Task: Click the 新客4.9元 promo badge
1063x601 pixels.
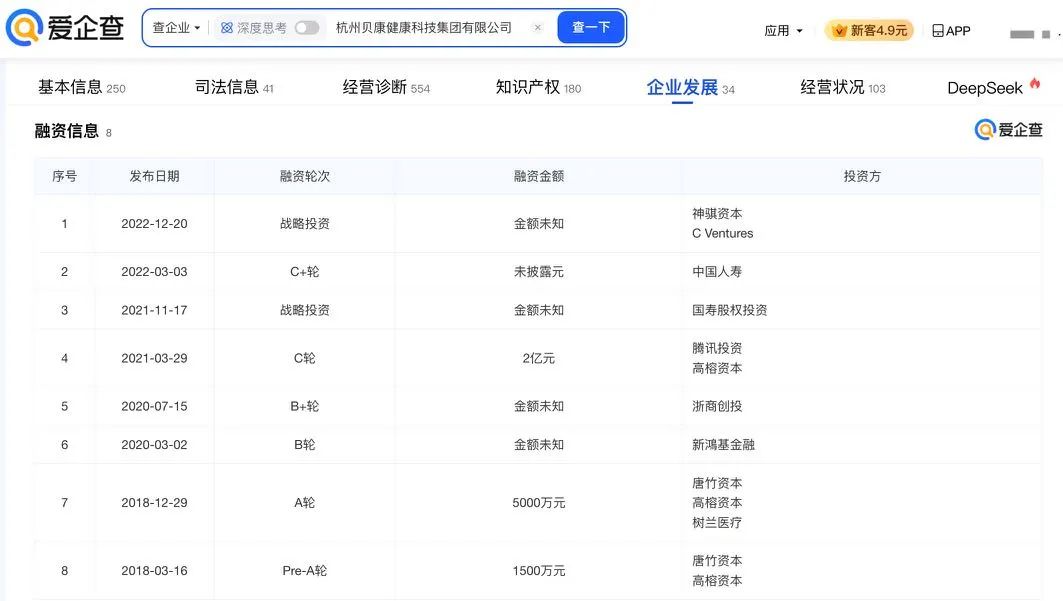Action: pyautogui.click(x=870, y=30)
